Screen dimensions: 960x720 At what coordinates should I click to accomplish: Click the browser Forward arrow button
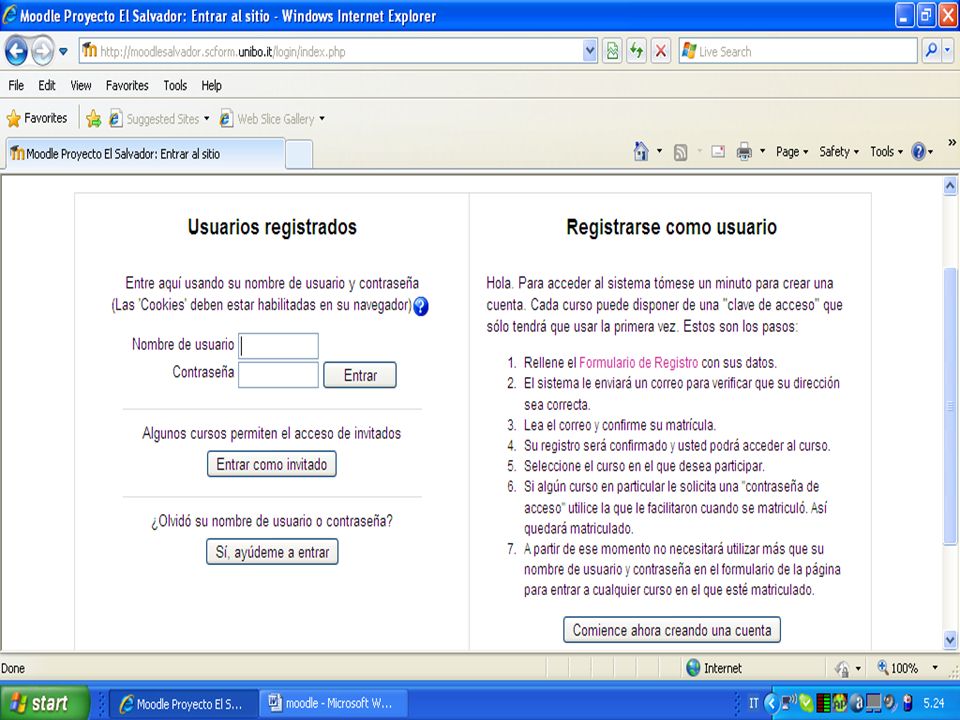pyautogui.click(x=42, y=51)
